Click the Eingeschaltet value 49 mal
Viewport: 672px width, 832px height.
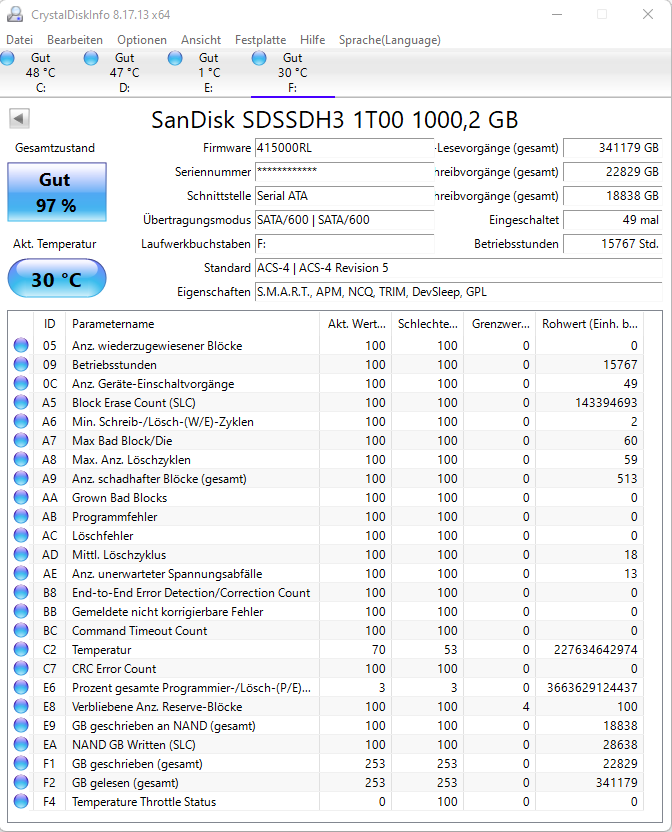click(x=613, y=220)
